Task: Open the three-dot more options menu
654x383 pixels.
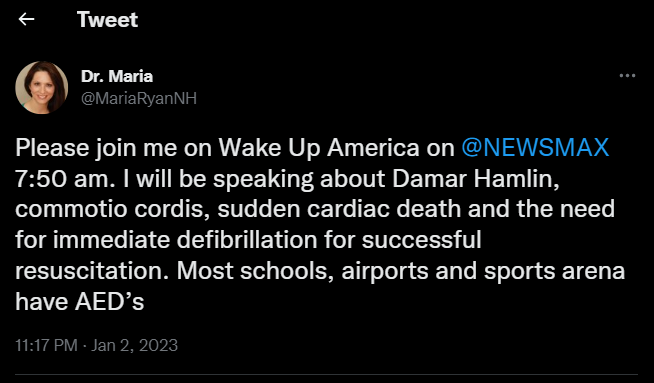Action: coord(627,76)
